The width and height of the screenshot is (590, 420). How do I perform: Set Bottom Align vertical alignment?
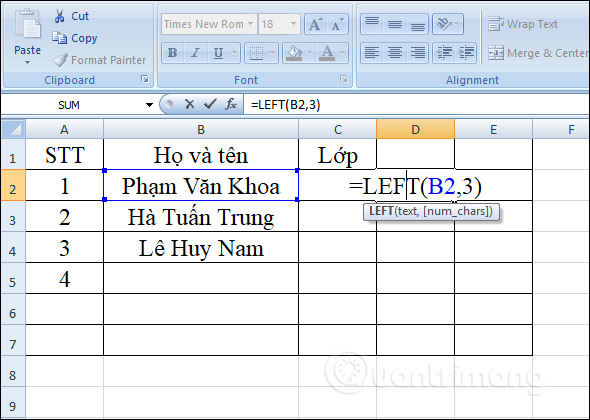pos(417,24)
